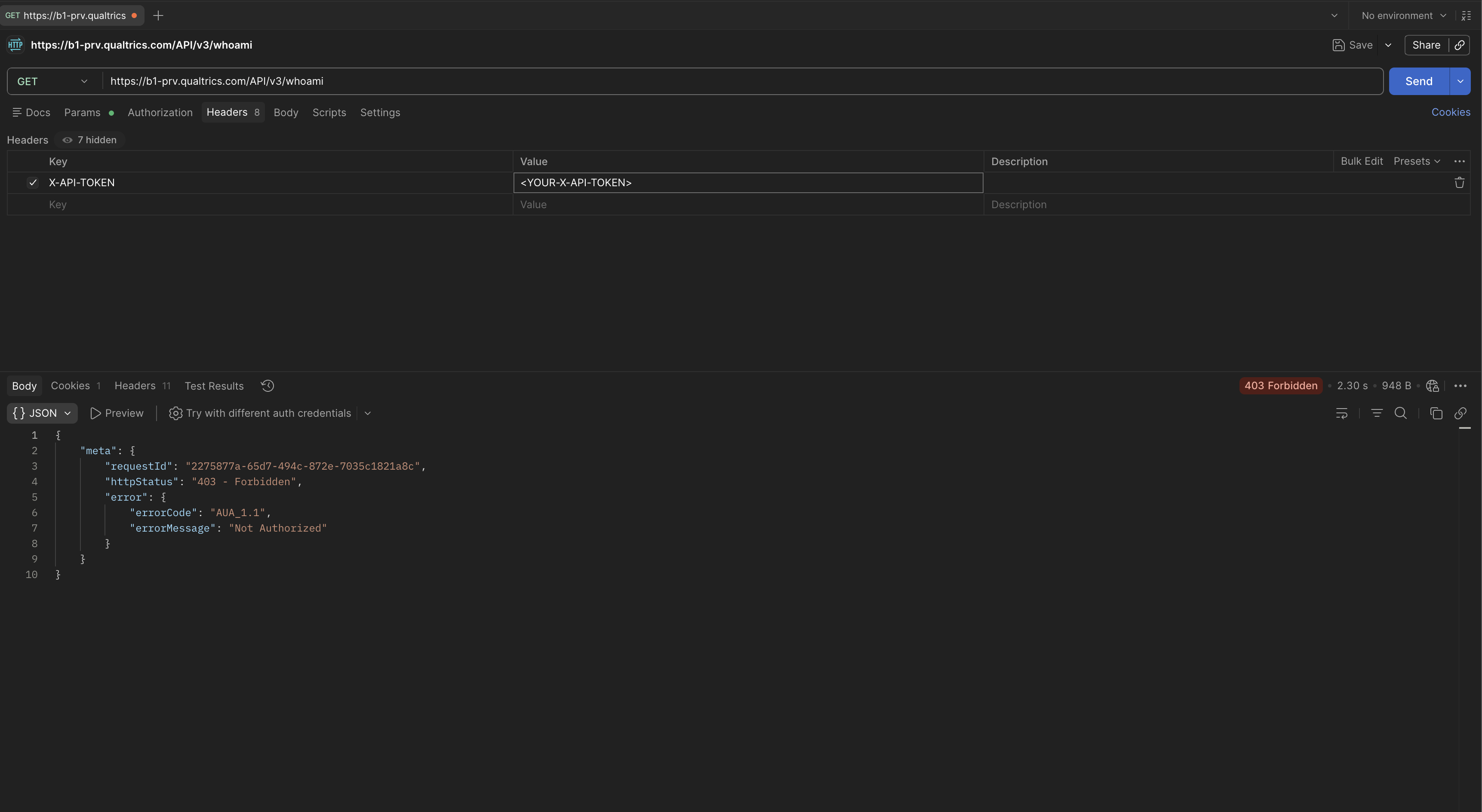
Task: Uncheck the X-API-TOKEN header checkbox
Action: pyautogui.click(x=33, y=182)
